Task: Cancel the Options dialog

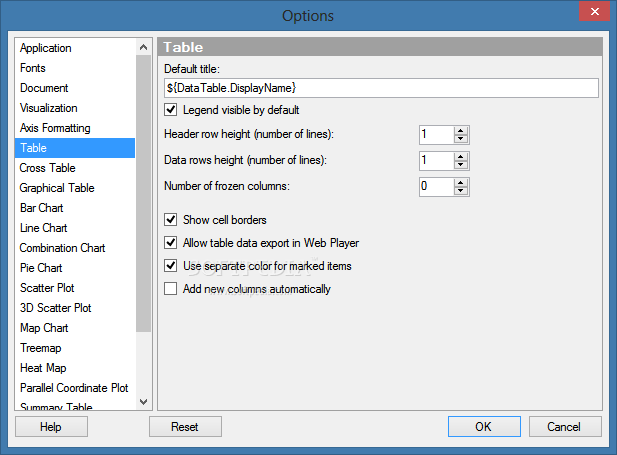Action: pyautogui.click(x=565, y=427)
